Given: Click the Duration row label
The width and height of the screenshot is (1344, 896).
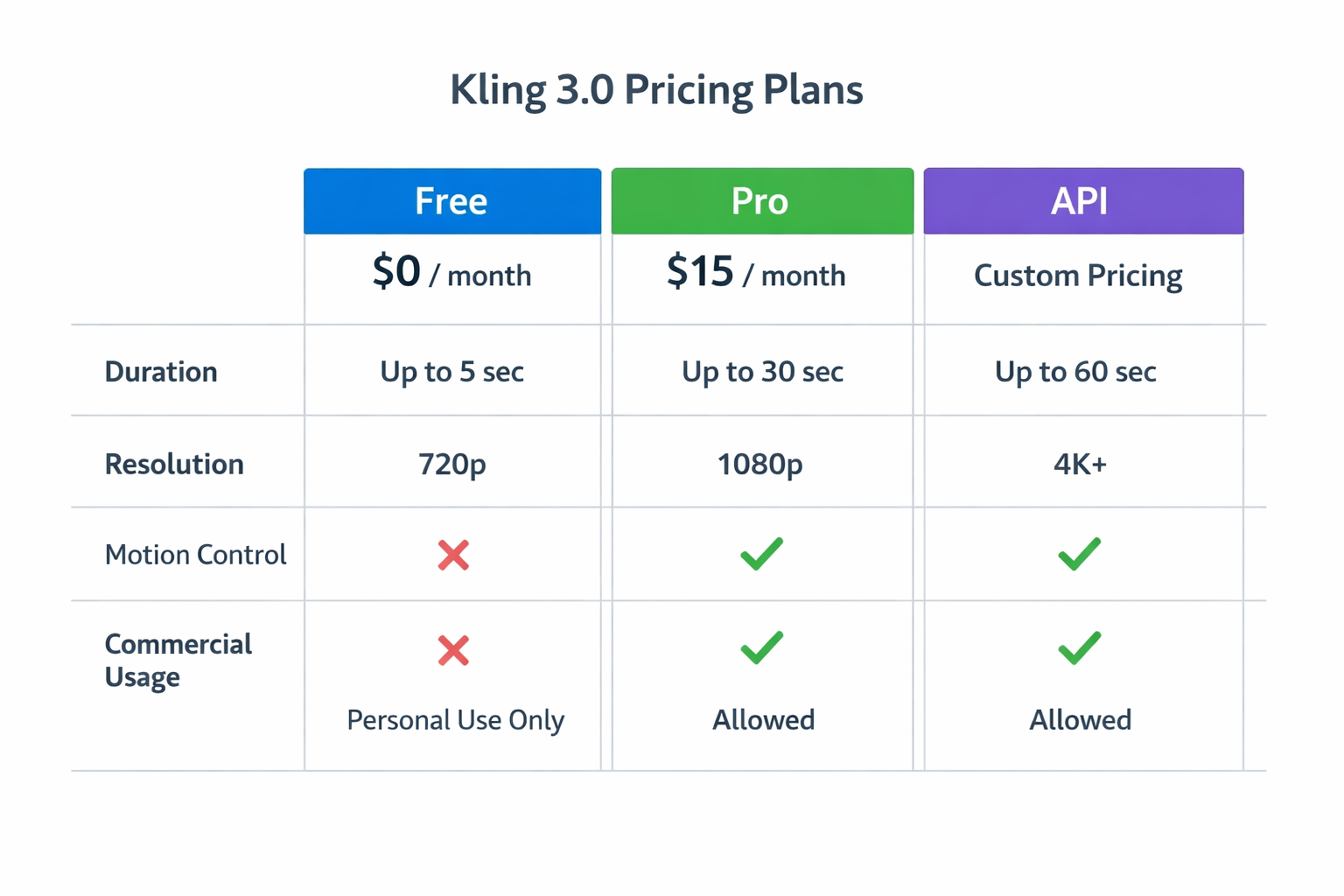Looking at the screenshot, I should point(161,372).
